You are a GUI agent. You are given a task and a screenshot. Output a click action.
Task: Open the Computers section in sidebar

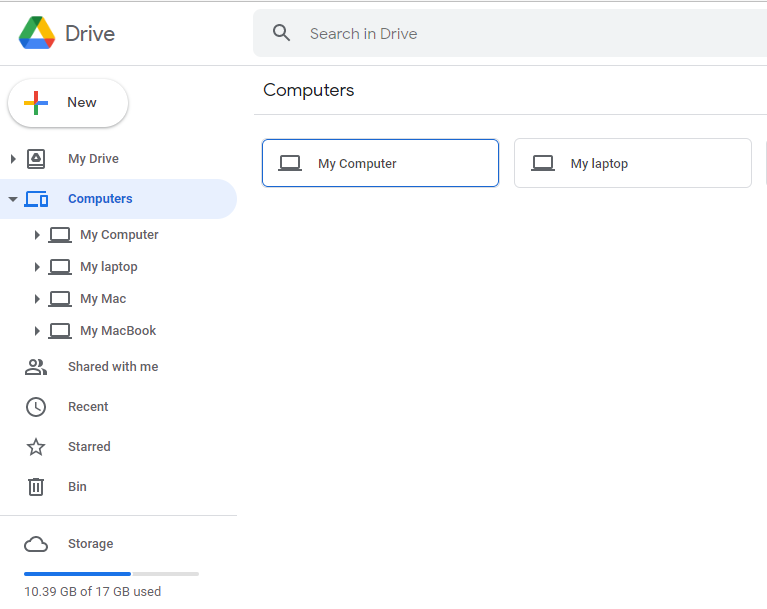(x=100, y=199)
